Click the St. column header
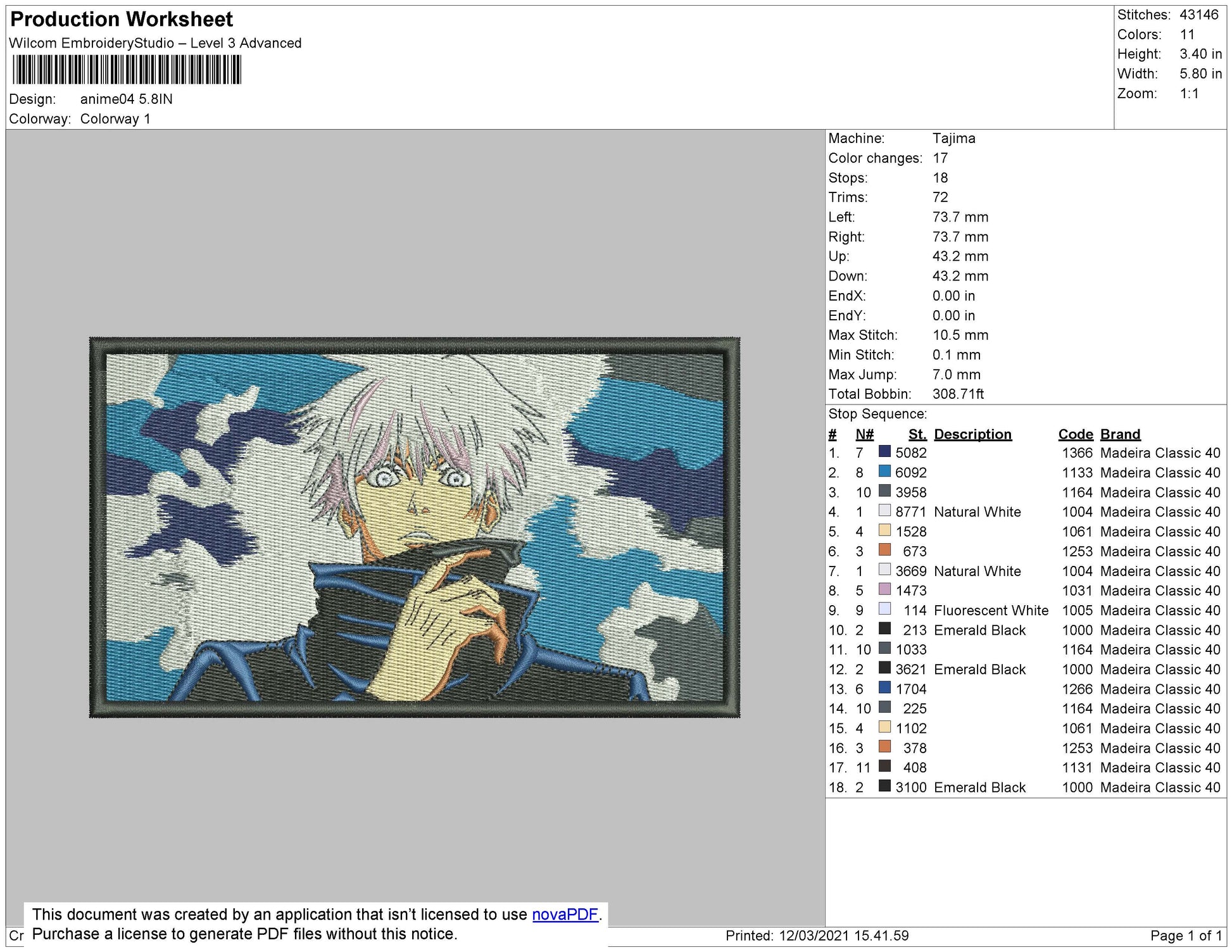 tap(917, 434)
